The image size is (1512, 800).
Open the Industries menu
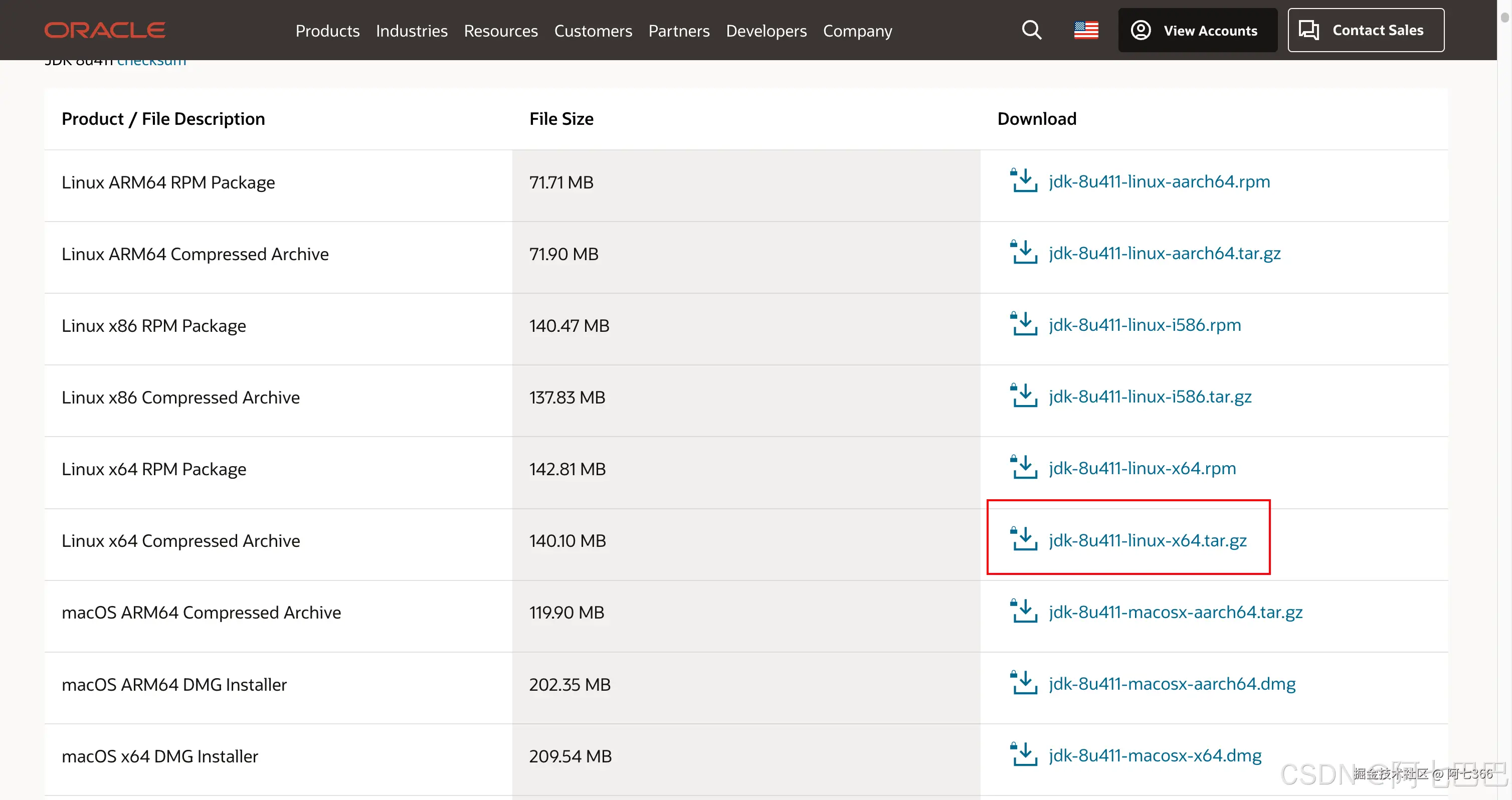click(x=412, y=31)
